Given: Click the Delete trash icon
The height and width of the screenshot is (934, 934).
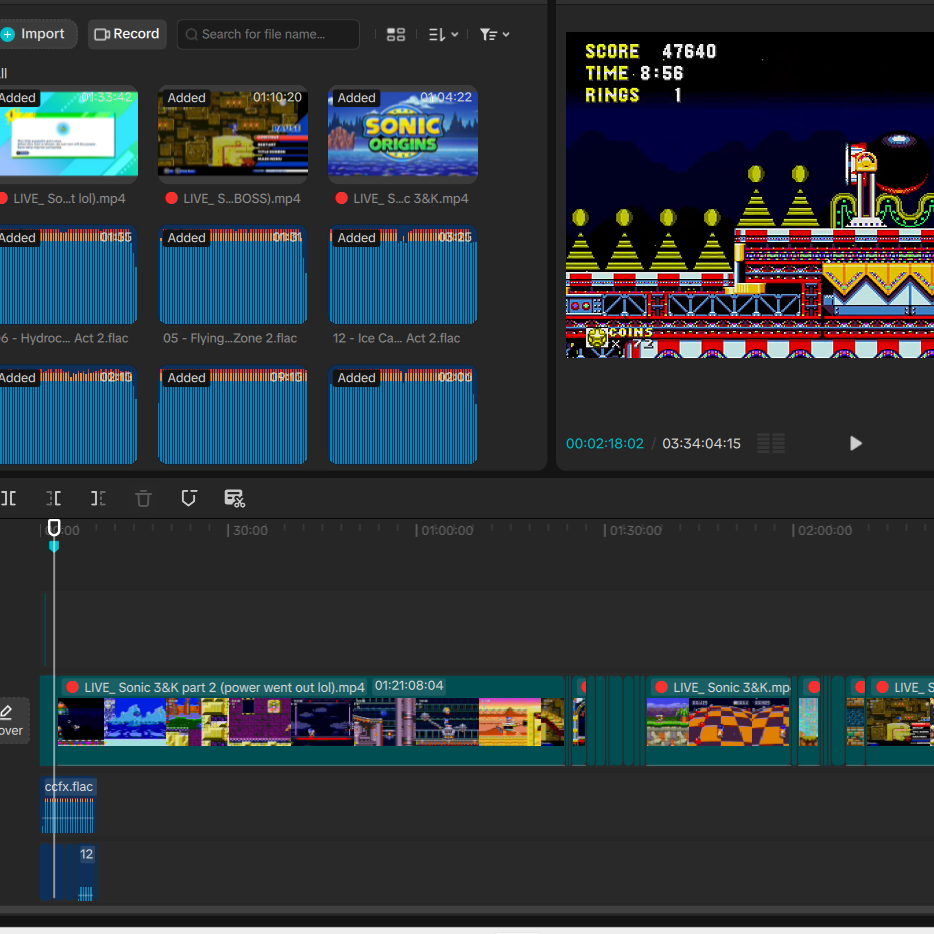Looking at the screenshot, I should (144, 498).
